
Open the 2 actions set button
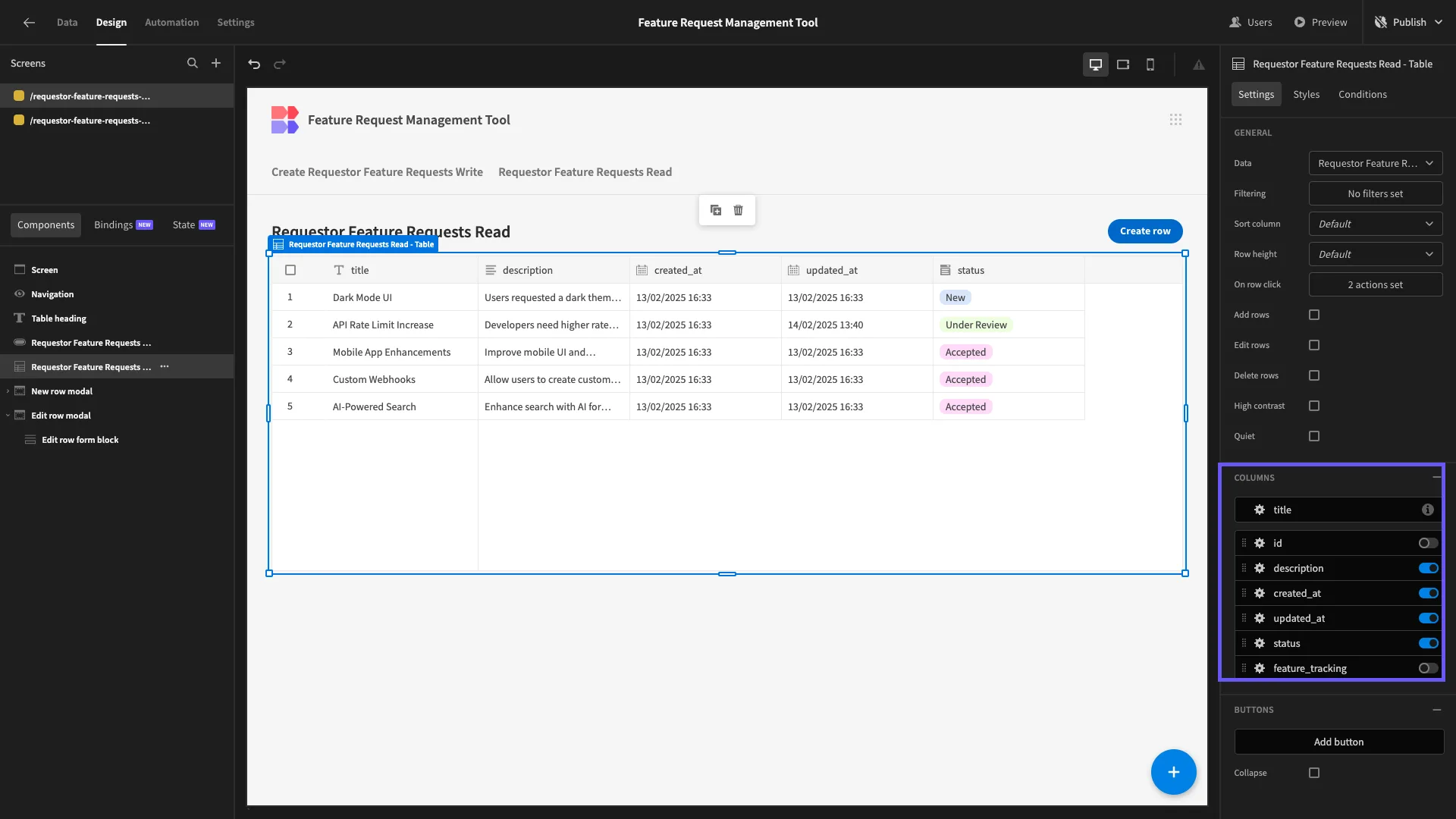[1376, 284]
